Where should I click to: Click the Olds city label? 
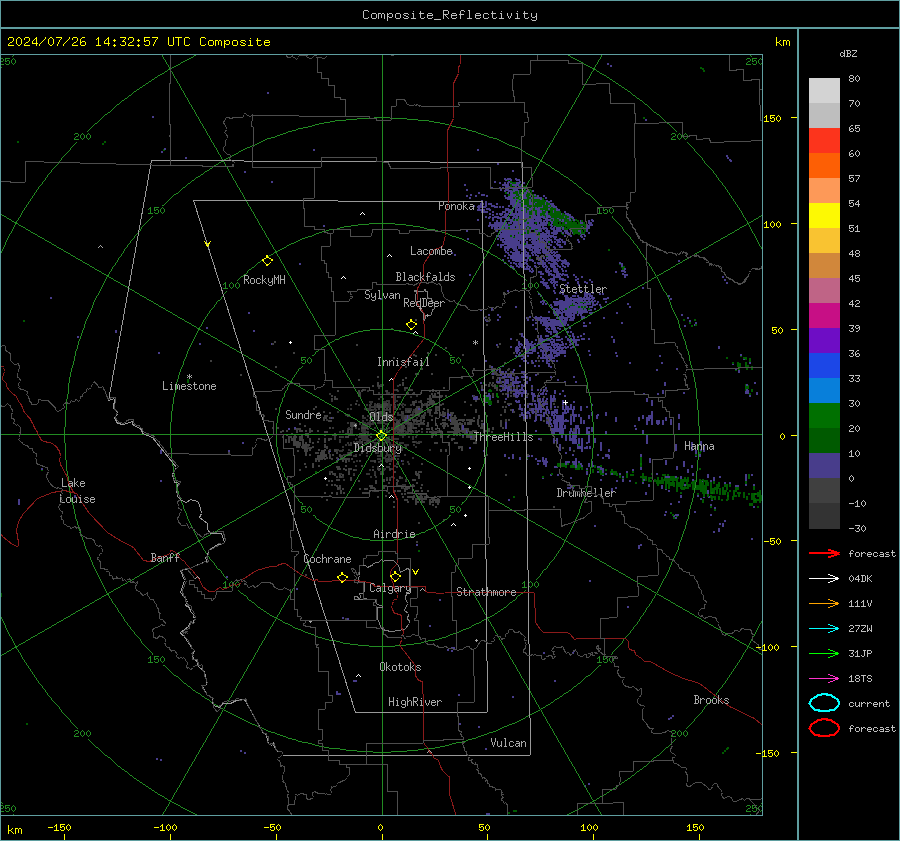point(381,417)
